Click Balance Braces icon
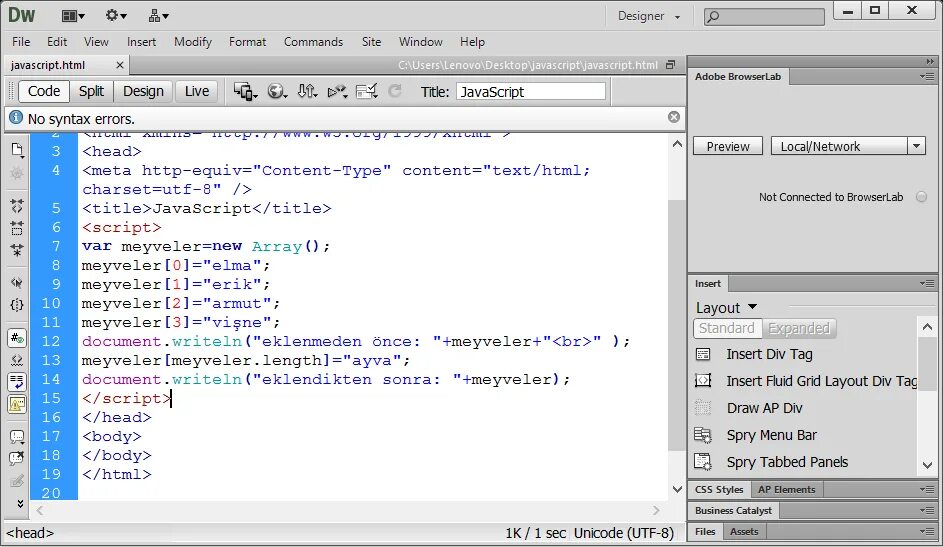Screen dimensions: 943x547 point(17,305)
